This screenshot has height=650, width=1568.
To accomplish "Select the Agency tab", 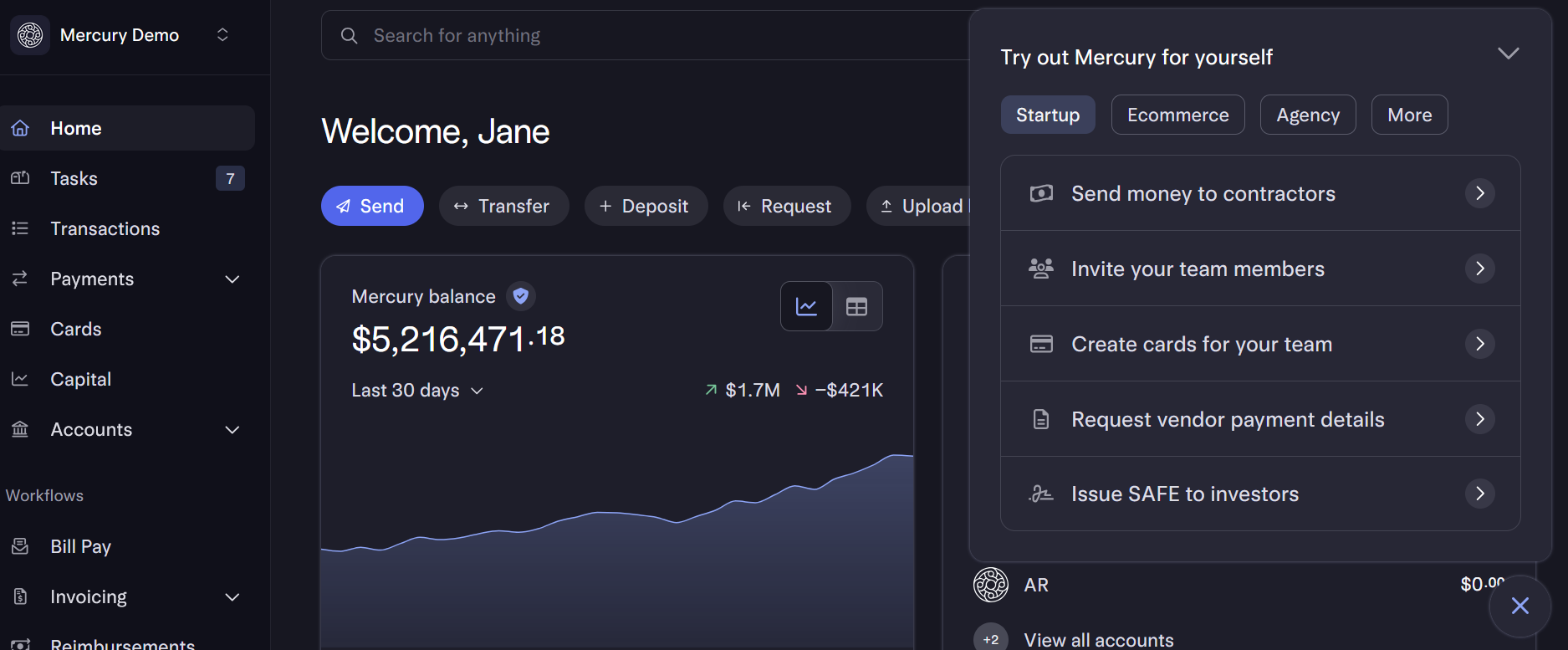I will coord(1308,115).
